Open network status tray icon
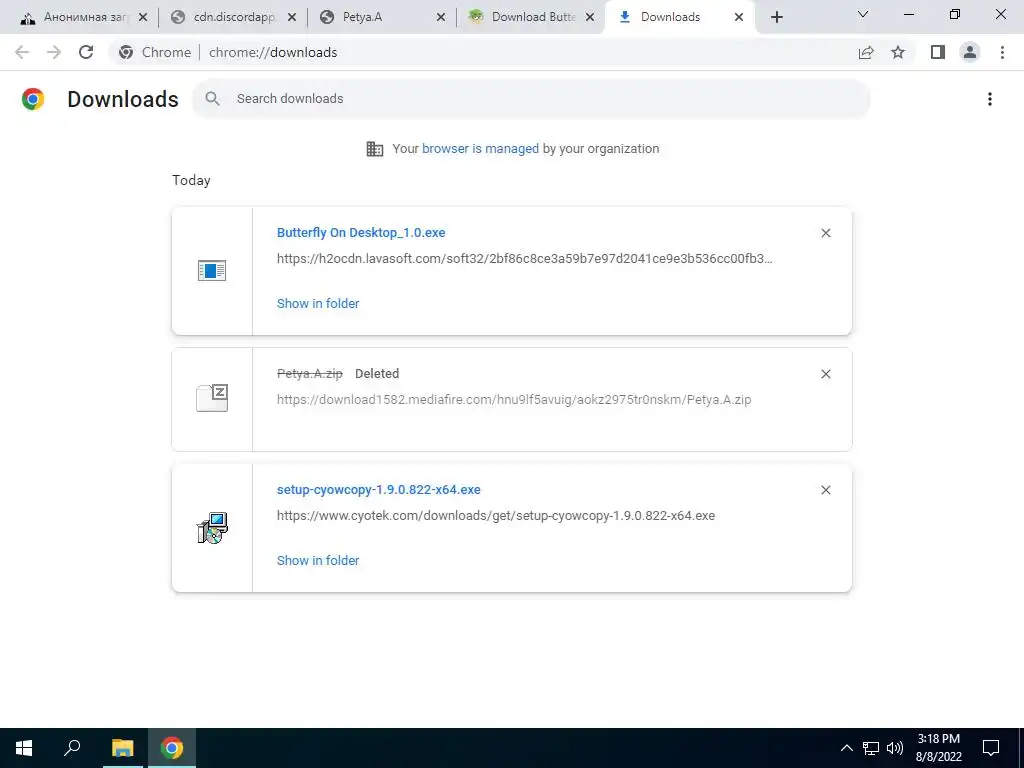The height and width of the screenshot is (768, 1024). pyautogui.click(x=871, y=748)
